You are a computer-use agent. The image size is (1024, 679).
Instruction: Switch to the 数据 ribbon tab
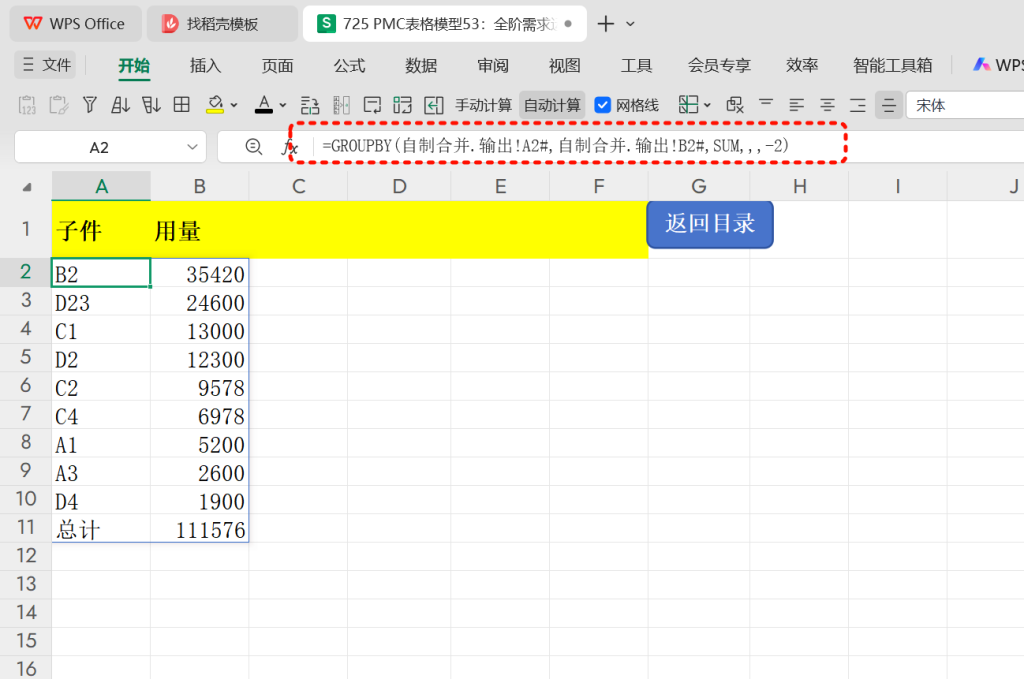(x=421, y=65)
